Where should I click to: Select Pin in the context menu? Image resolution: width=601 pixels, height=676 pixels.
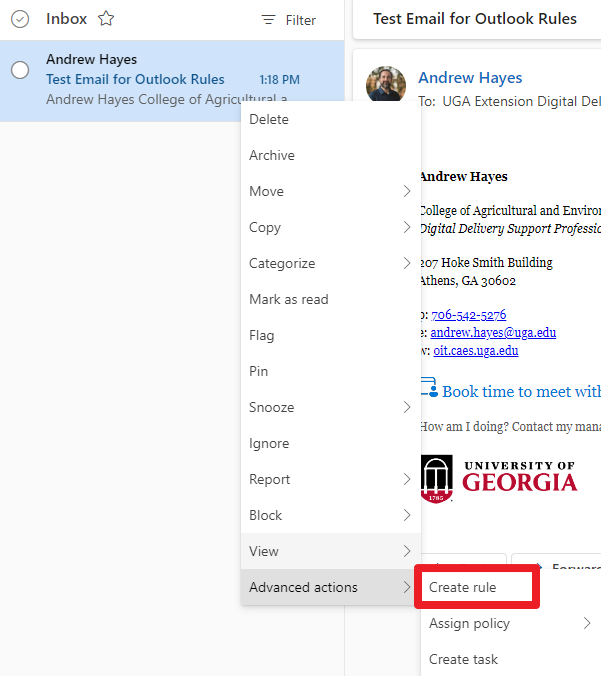[x=331, y=371]
